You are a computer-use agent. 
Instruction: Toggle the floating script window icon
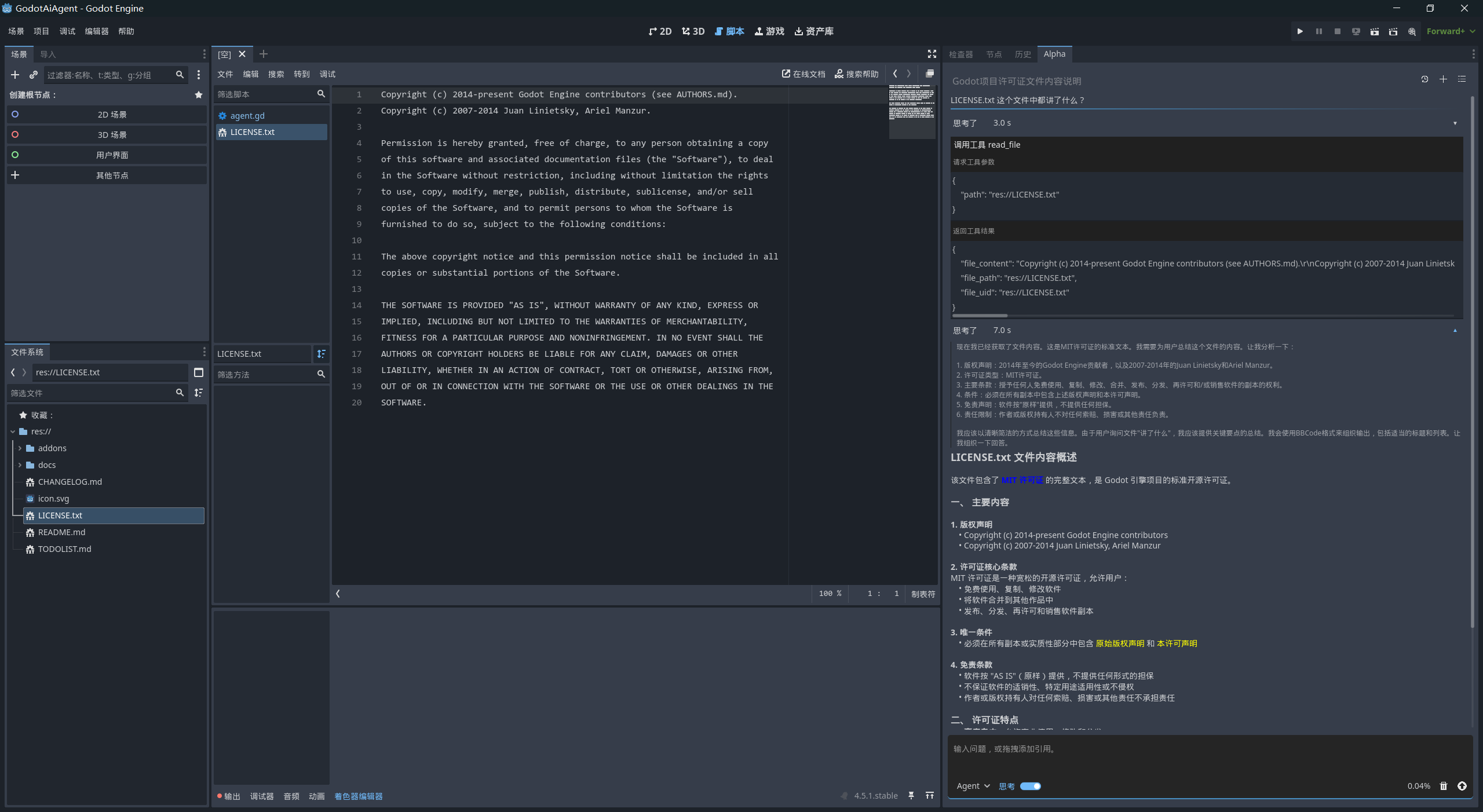[930, 74]
